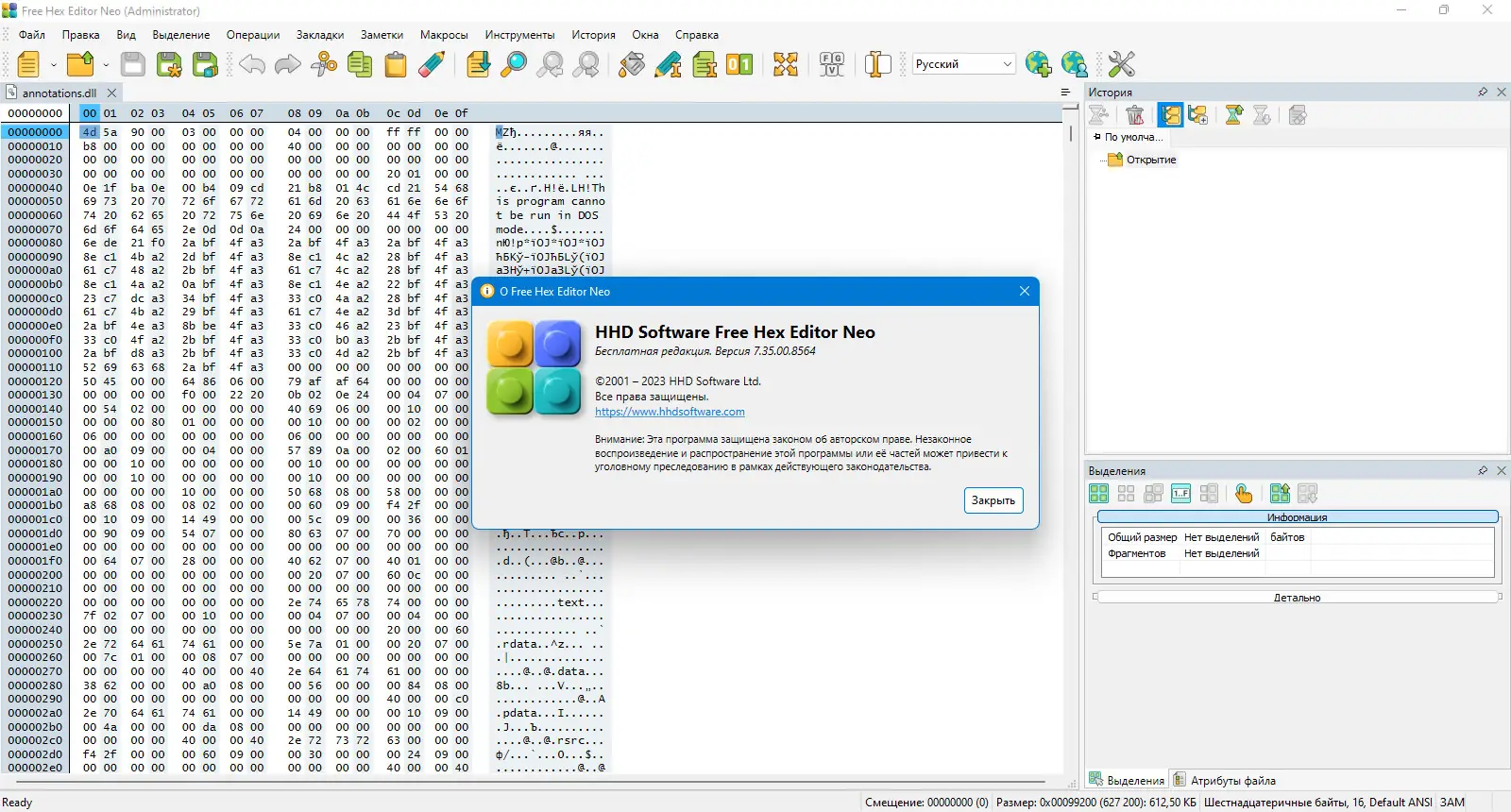Click the trash can Clear history icon
This screenshot has width=1511, height=812.
1135,115
